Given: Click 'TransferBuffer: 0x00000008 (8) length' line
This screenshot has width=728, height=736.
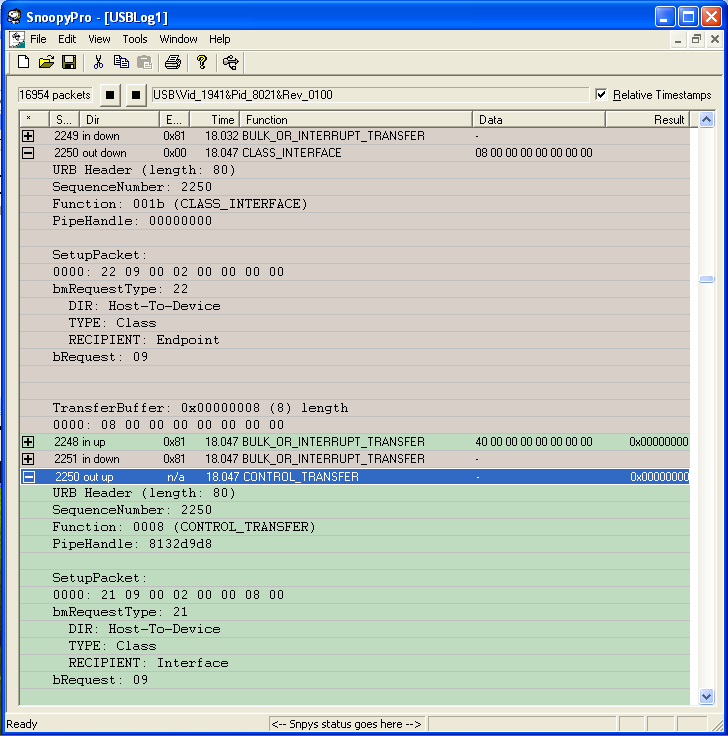Looking at the screenshot, I should 200,408.
